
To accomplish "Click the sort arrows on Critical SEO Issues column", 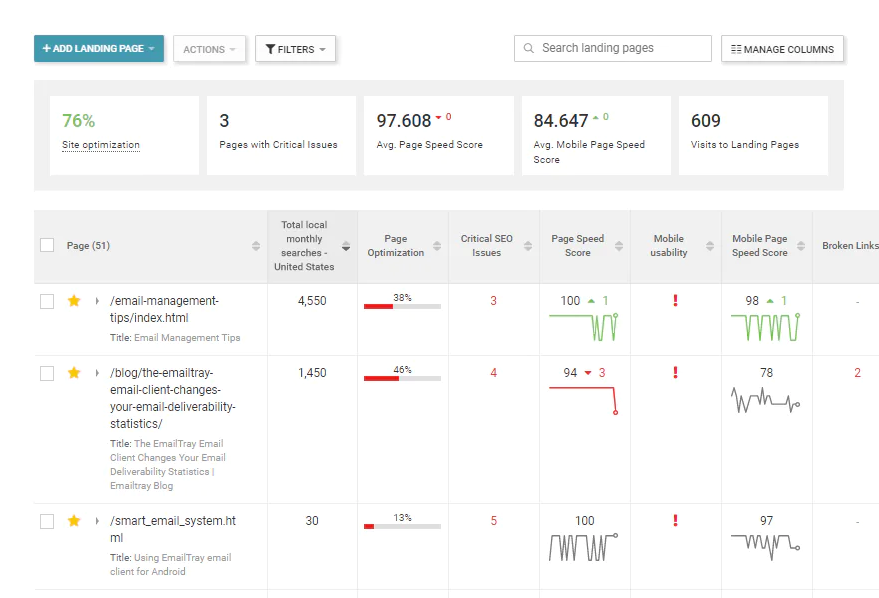I will [x=530, y=246].
